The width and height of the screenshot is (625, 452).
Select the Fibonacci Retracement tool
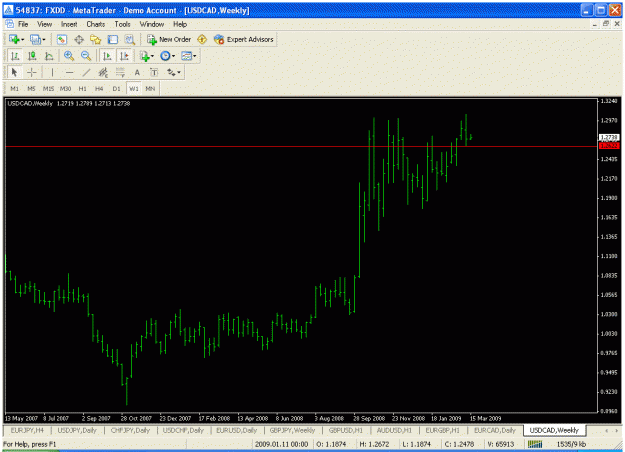(x=120, y=72)
